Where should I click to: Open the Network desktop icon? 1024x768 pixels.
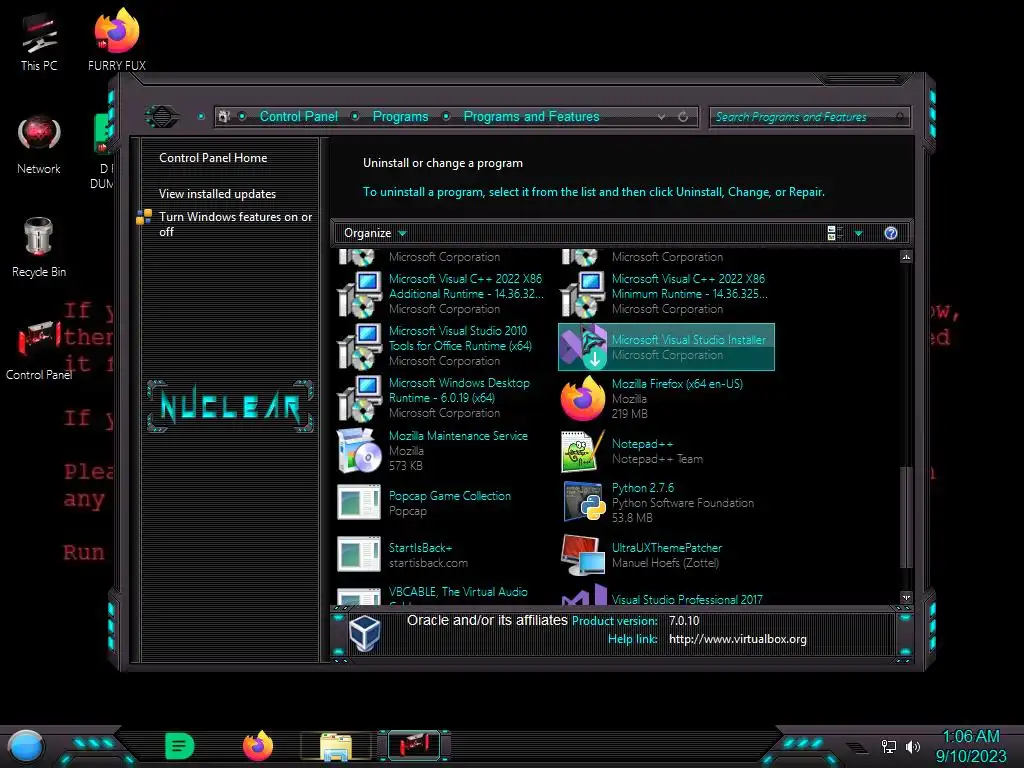point(39,145)
